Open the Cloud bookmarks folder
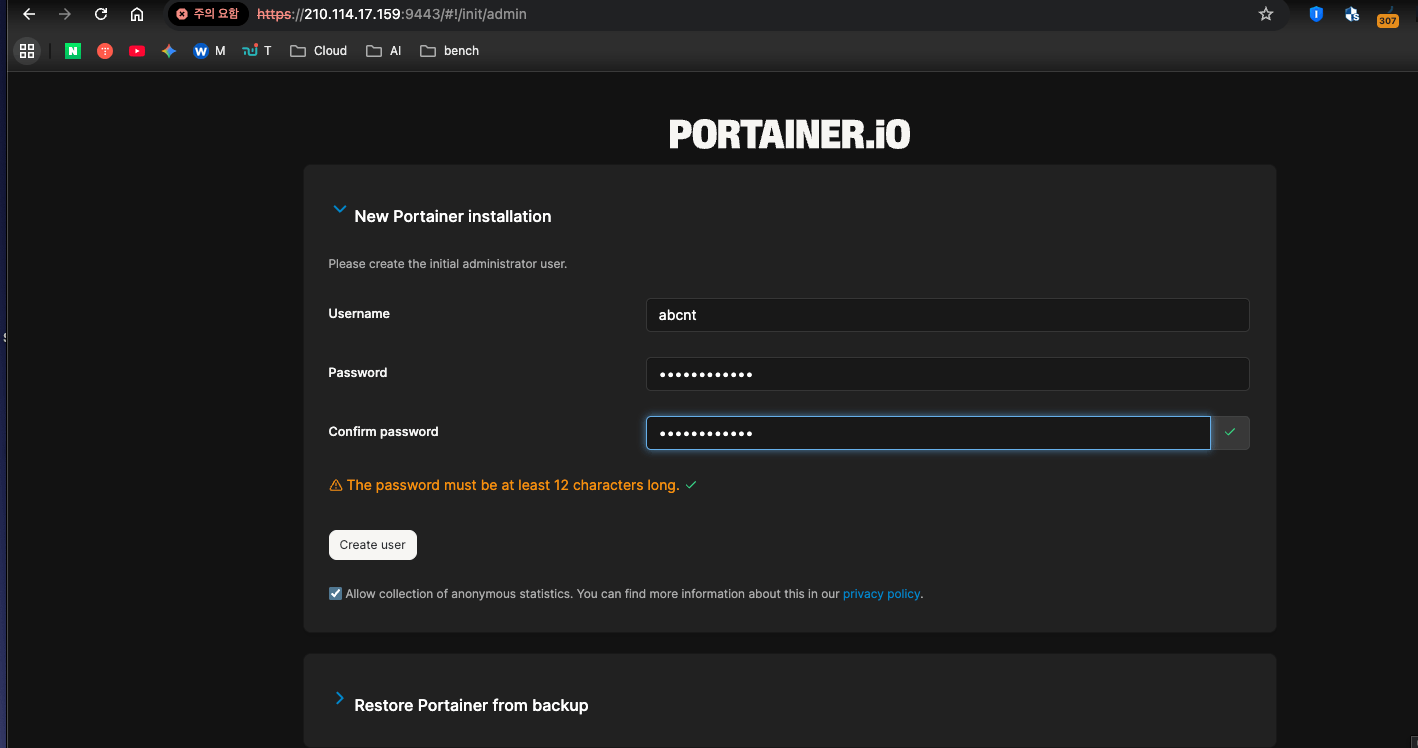Screen dimensions: 1418x748 (x=318, y=51)
